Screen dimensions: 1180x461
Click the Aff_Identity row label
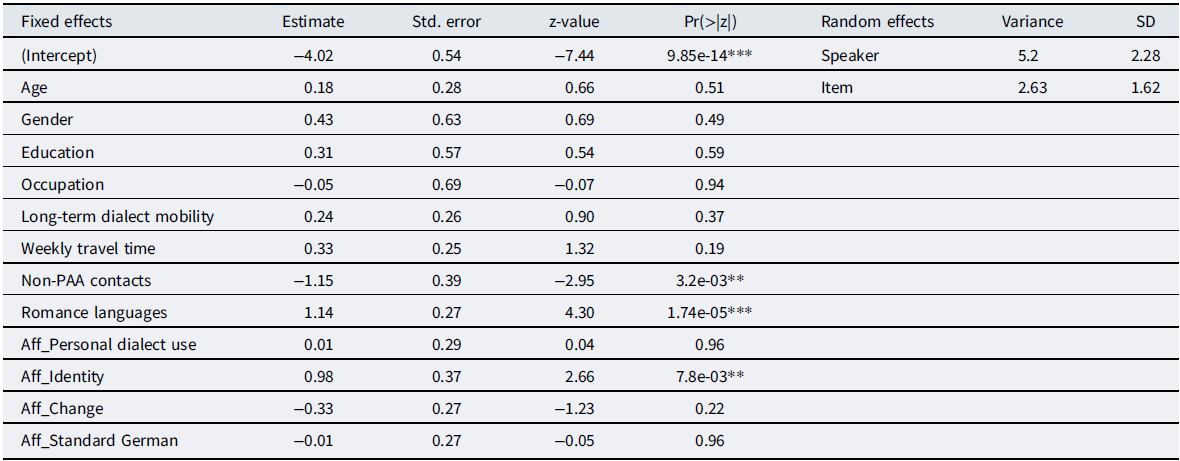(x=62, y=376)
